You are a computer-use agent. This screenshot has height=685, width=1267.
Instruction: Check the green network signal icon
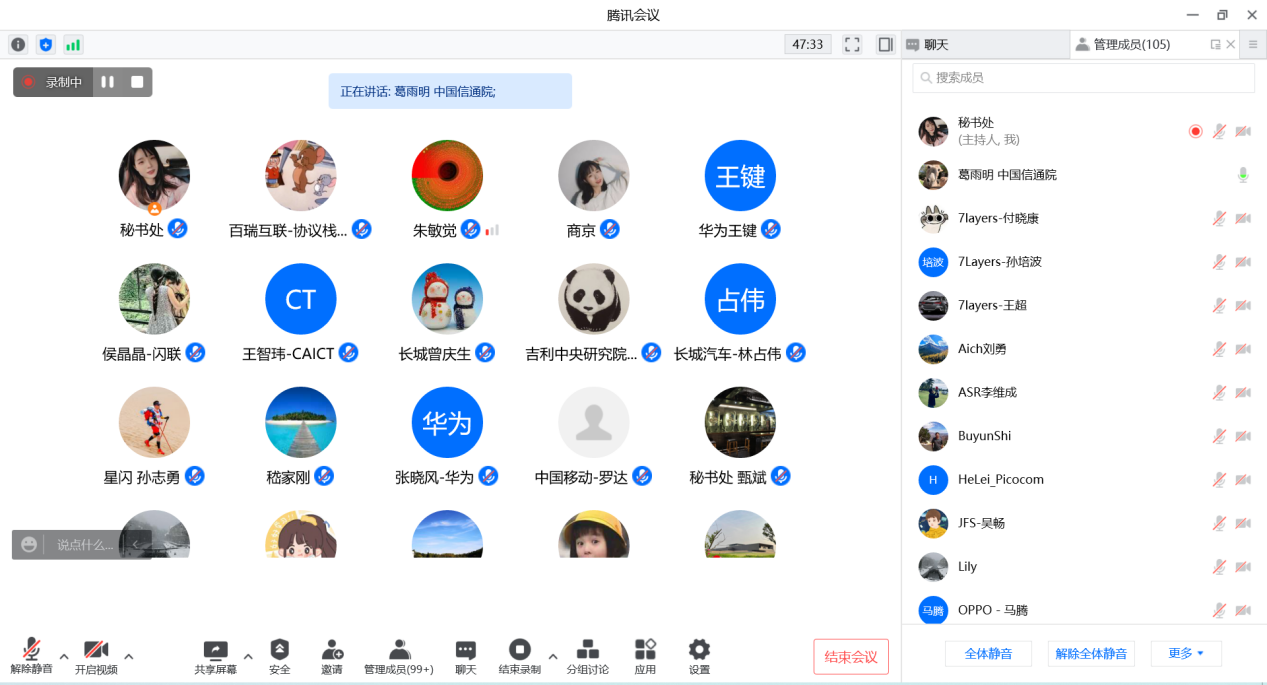point(73,44)
